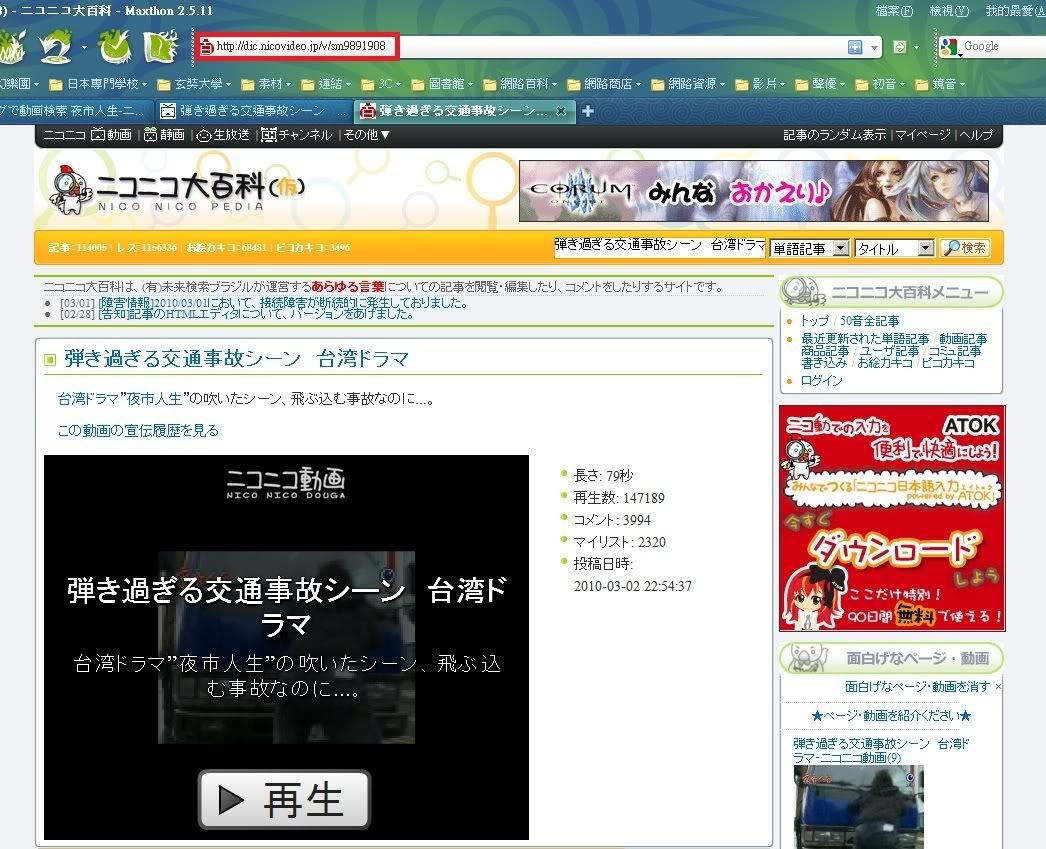This screenshot has height=849, width=1046.
Task: Open the 影片 bookmark folder
Action: tap(760, 84)
